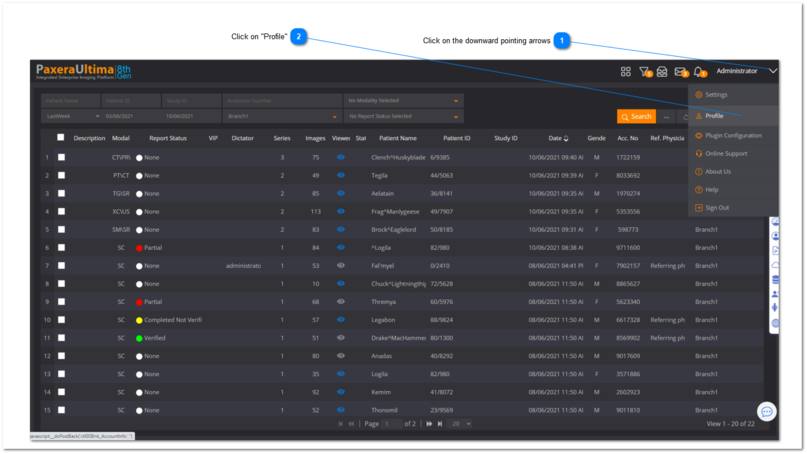
Task: Select the checkbox for row 7
Action: [61, 266]
